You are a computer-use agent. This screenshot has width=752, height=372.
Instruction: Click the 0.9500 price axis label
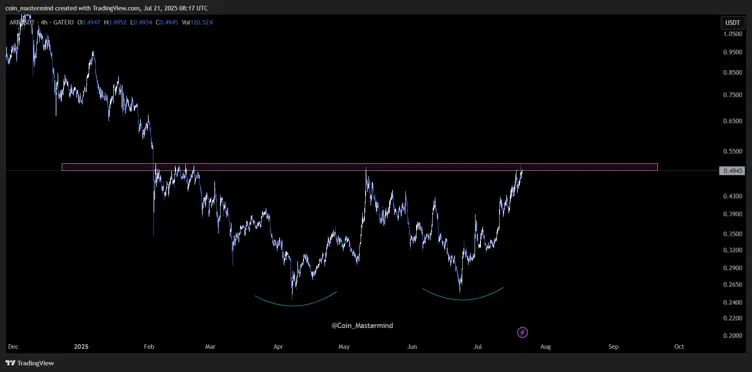(x=733, y=53)
